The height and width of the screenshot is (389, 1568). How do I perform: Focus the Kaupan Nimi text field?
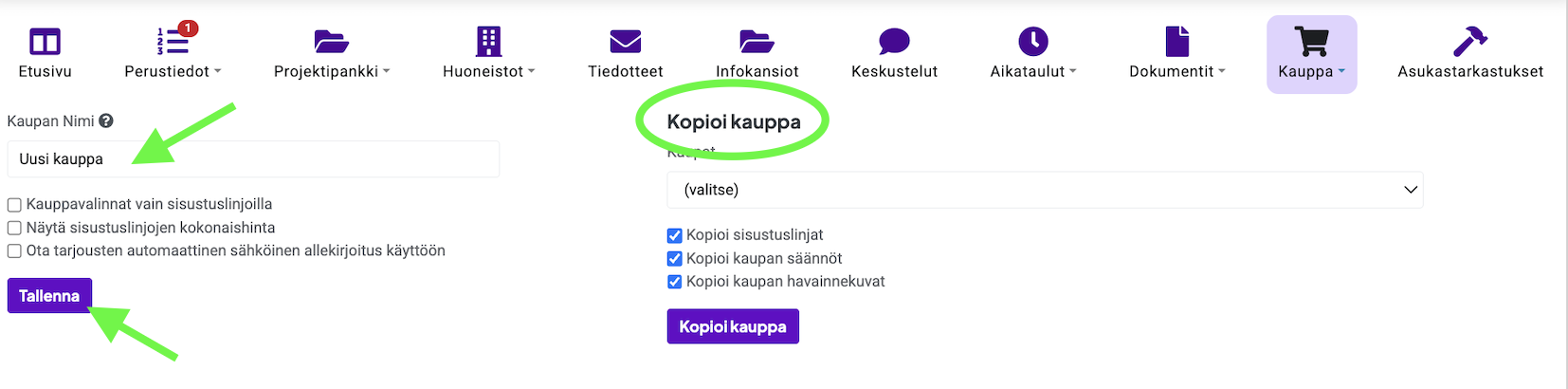click(x=253, y=159)
